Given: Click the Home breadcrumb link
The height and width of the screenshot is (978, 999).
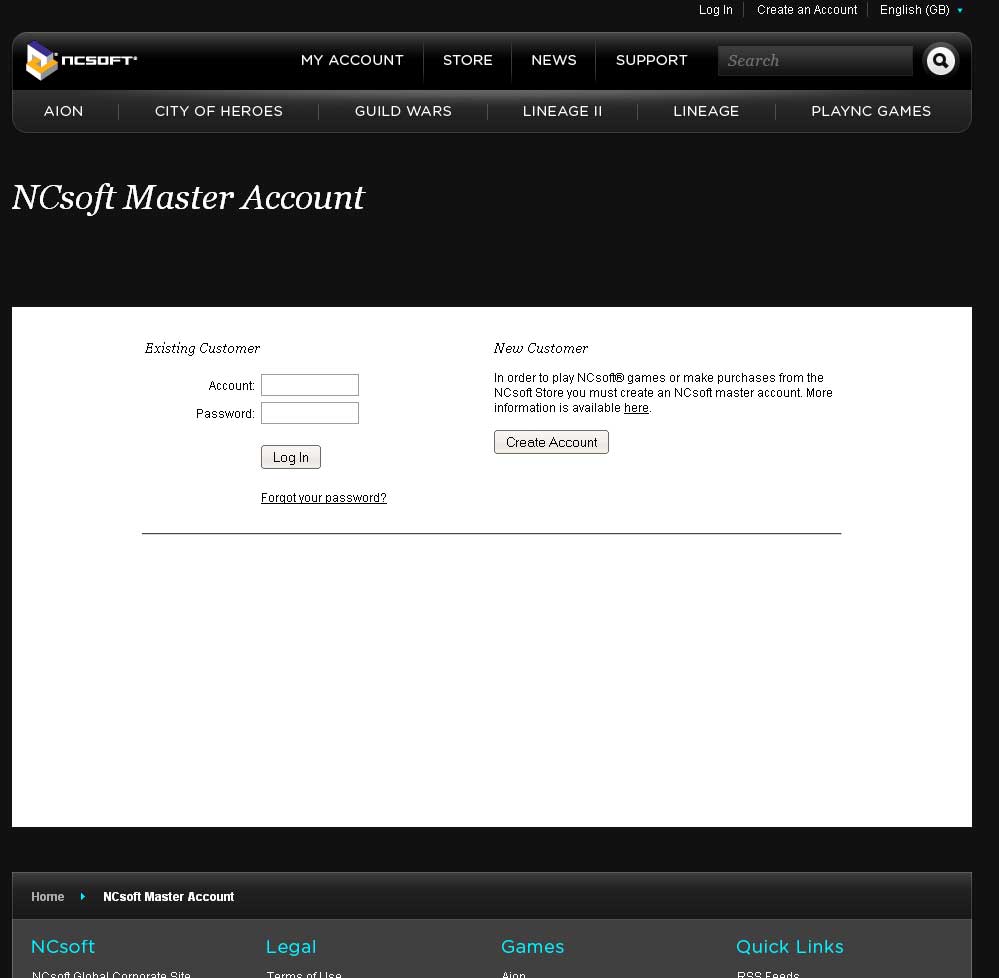Looking at the screenshot, I should pos(48,896).
